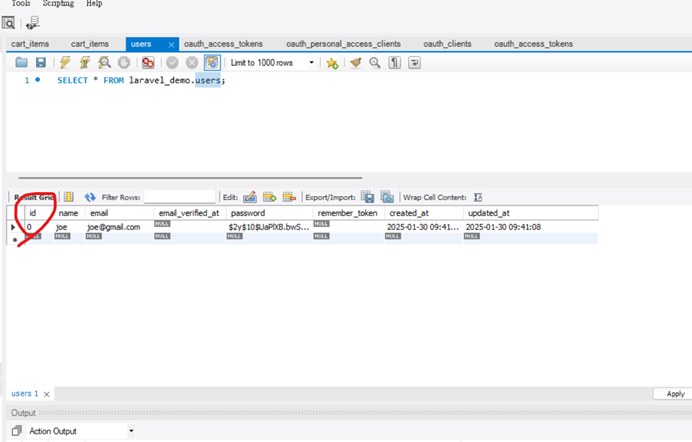Click the horizontal scrollbar under editor
The image size is (692, 442).
[x=190, y=178]
